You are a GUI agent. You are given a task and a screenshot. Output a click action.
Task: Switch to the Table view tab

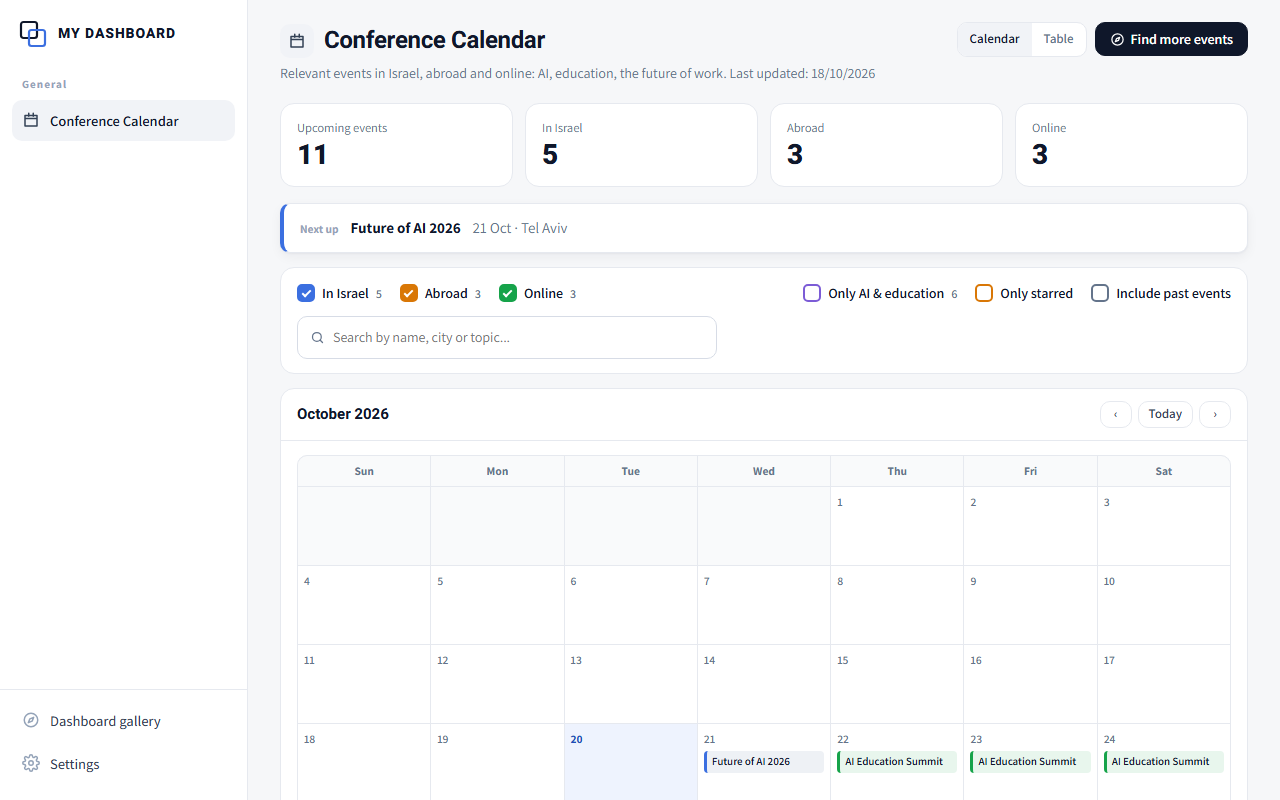1058,39
